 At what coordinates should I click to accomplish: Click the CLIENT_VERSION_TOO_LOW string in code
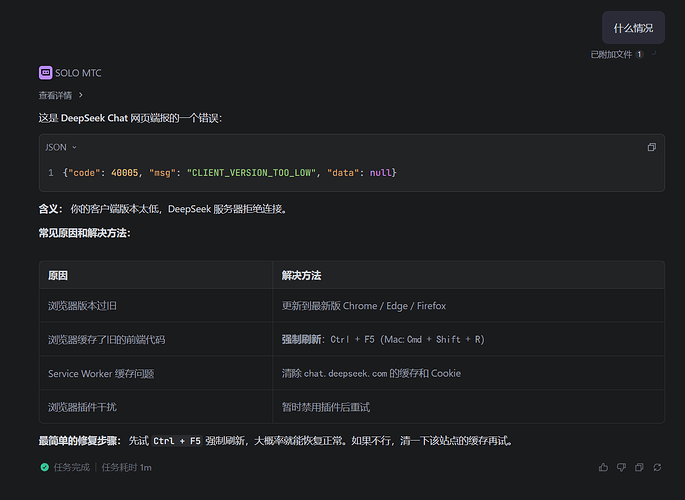click(x=251, y=173)
